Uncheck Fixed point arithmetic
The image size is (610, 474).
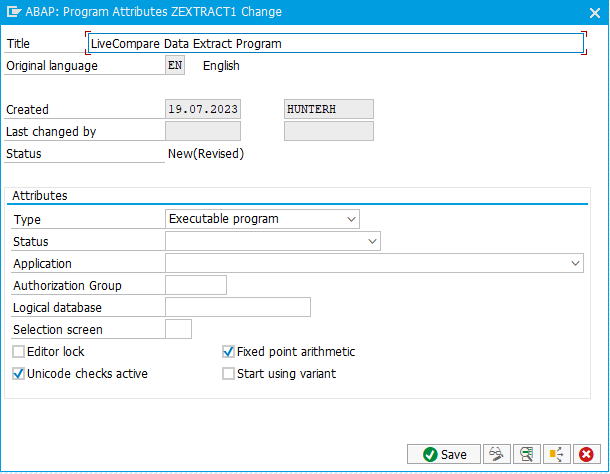(x=228, y=351)
